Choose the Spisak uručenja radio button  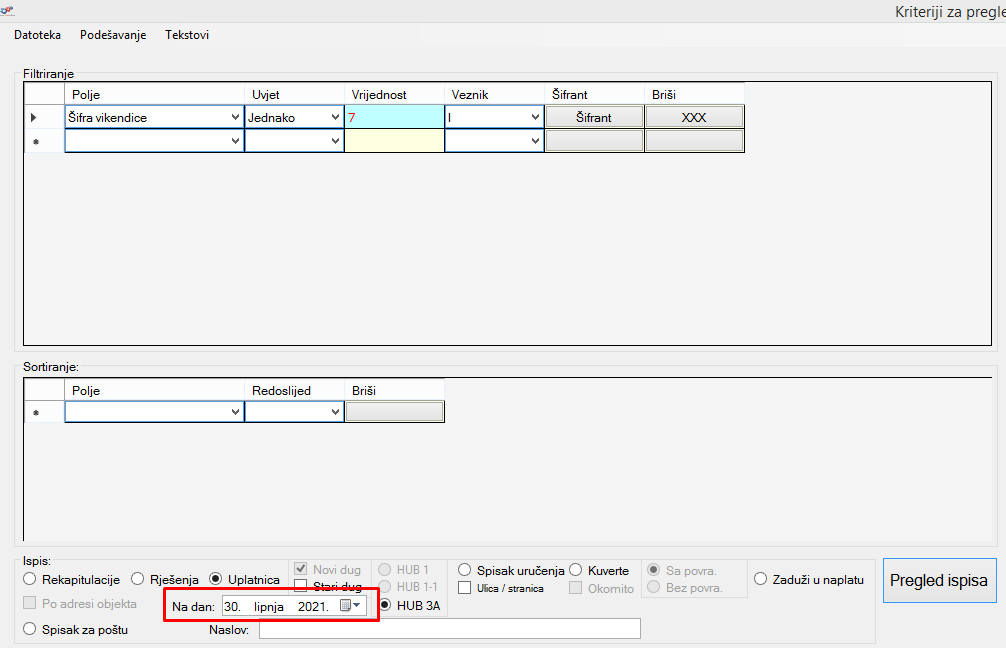(464, 570)
